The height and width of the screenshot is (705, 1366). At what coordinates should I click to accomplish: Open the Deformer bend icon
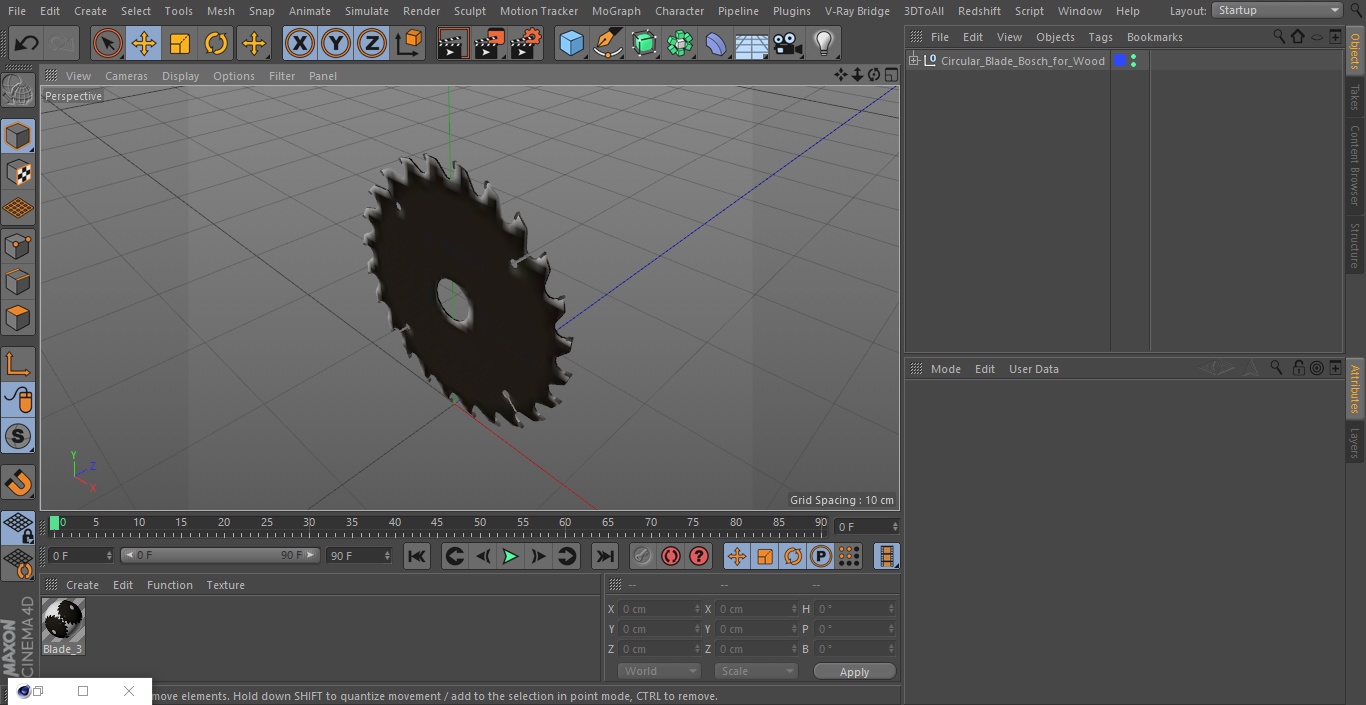(x=716, y=44)
